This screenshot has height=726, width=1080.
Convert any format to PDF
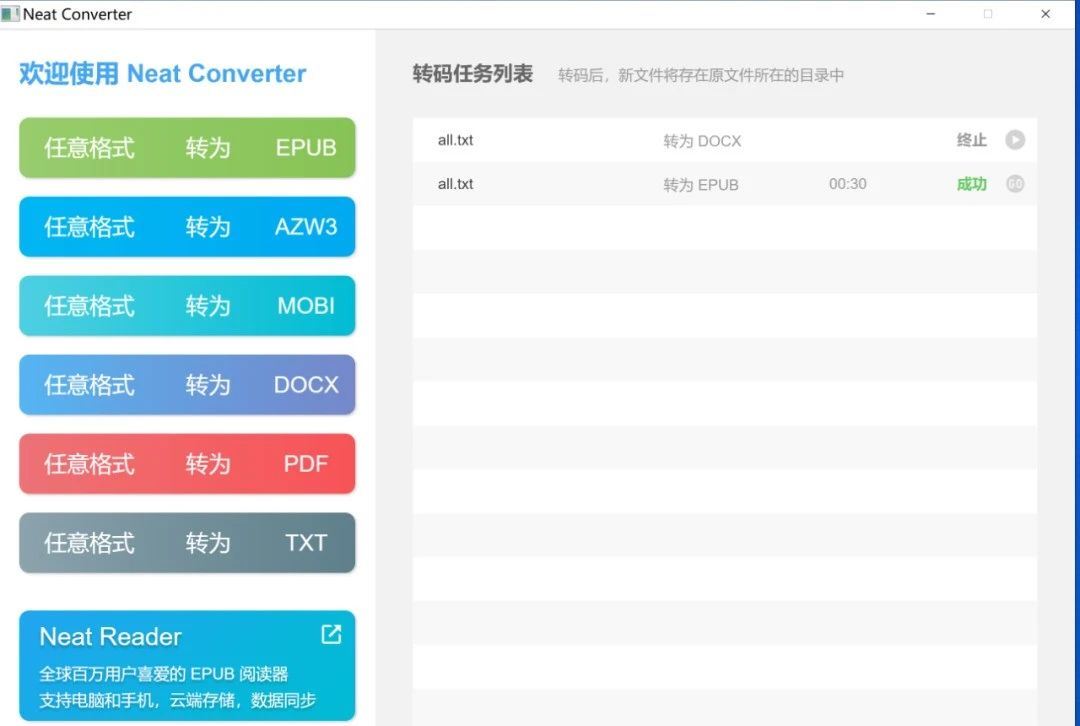coord(187,464)
